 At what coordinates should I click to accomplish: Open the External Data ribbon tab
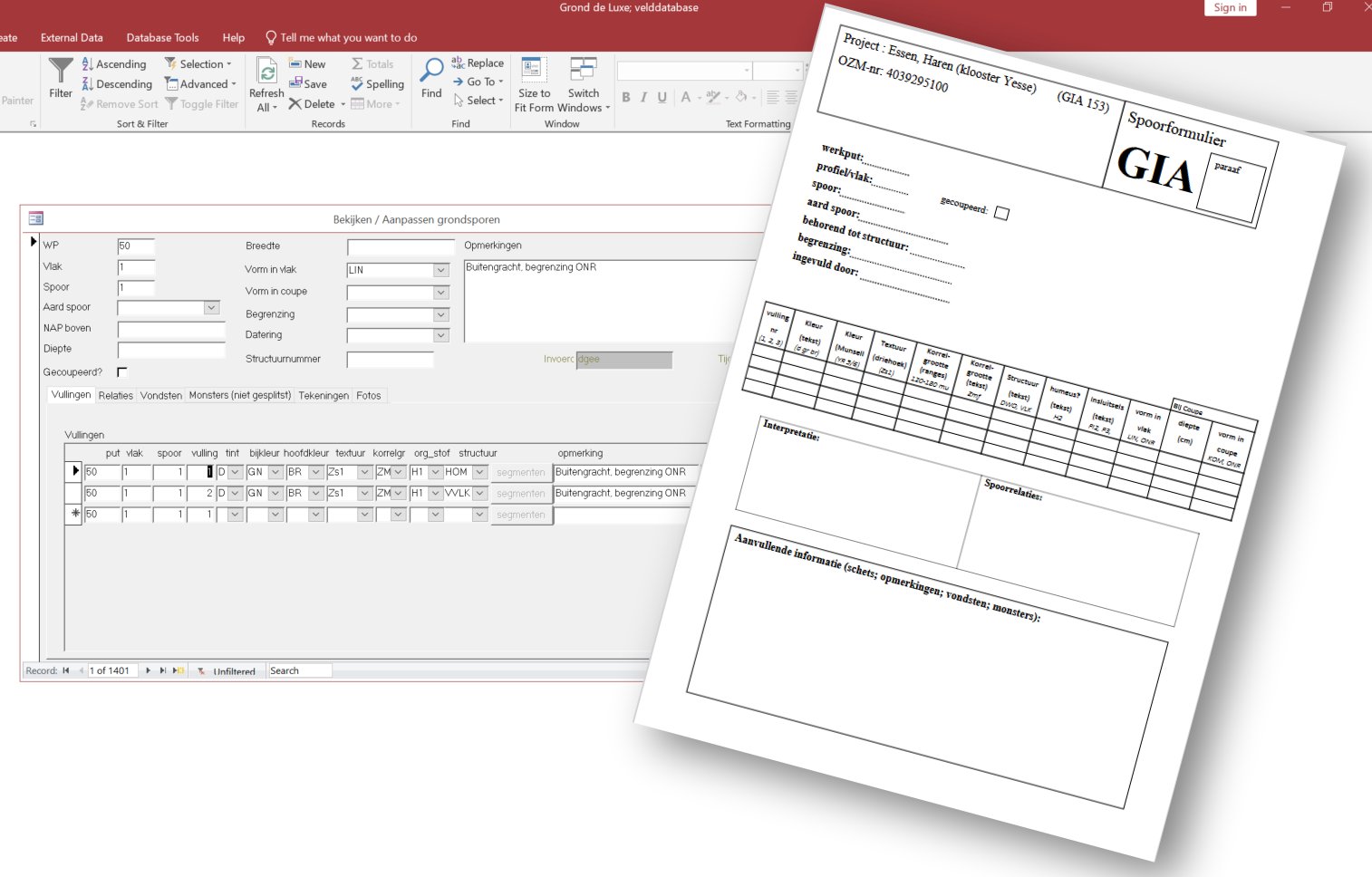(72, 37)
